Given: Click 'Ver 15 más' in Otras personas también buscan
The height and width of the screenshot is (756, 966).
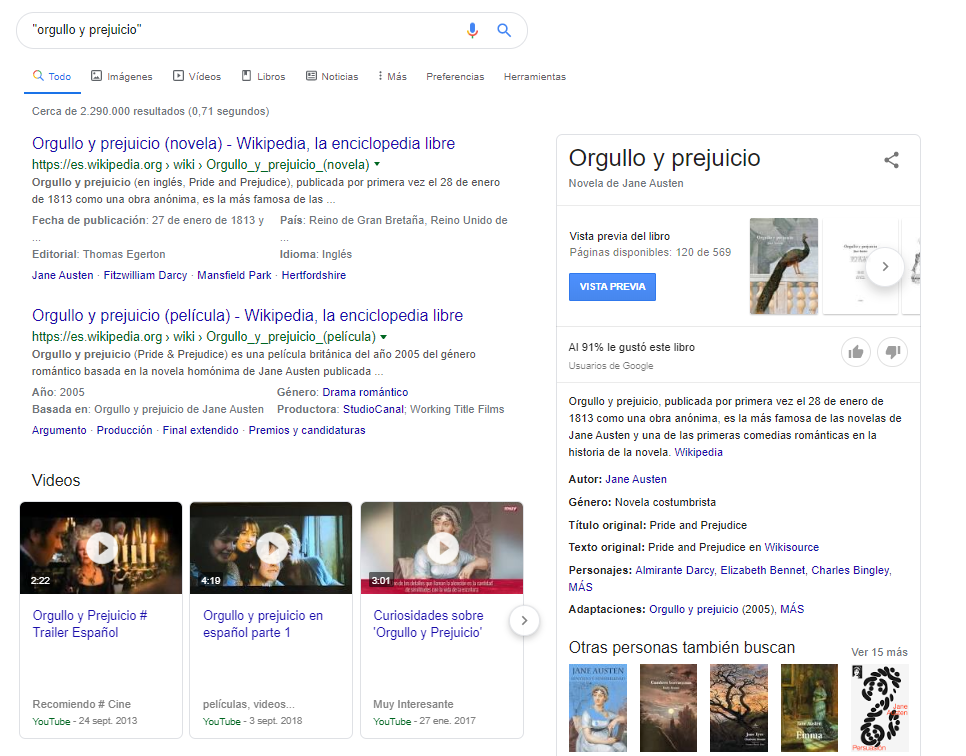Looking at the screenshot, I should [x=880, y=651].
